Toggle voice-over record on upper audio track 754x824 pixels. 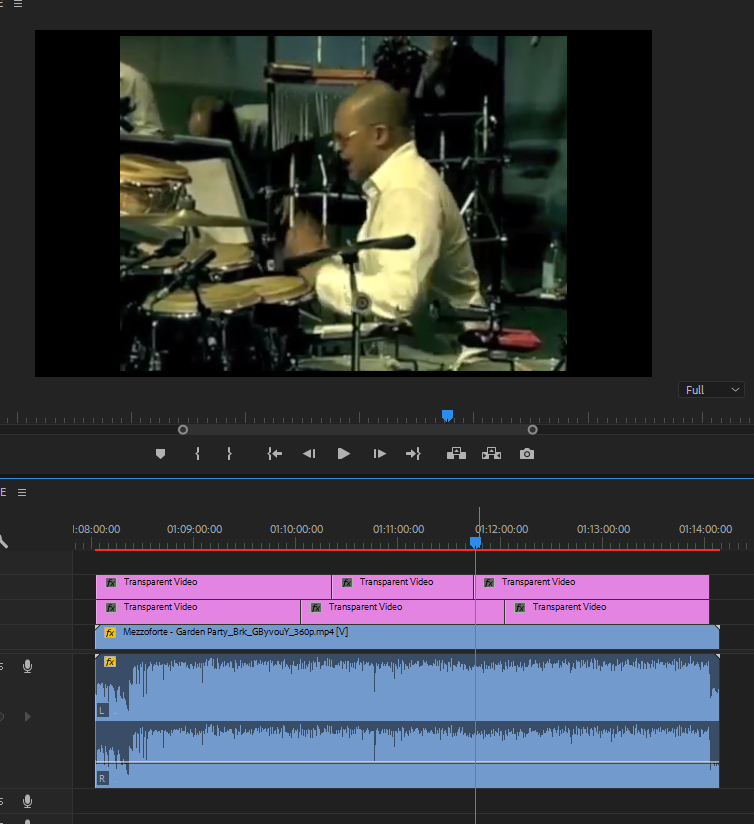coord(28,666)
